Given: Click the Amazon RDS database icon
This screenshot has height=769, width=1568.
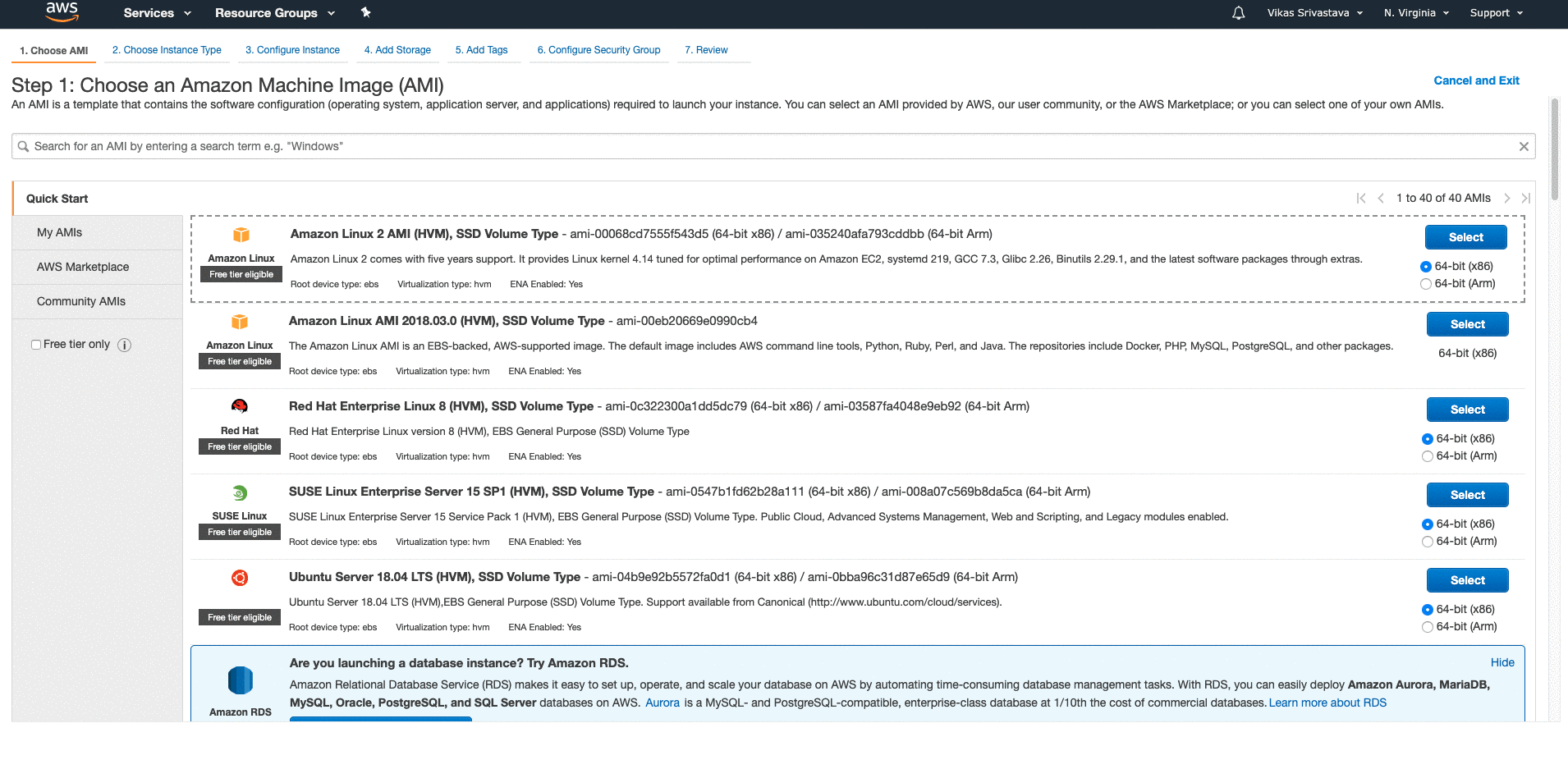Looking at the screenshot, I should click(x=241, y=680).
